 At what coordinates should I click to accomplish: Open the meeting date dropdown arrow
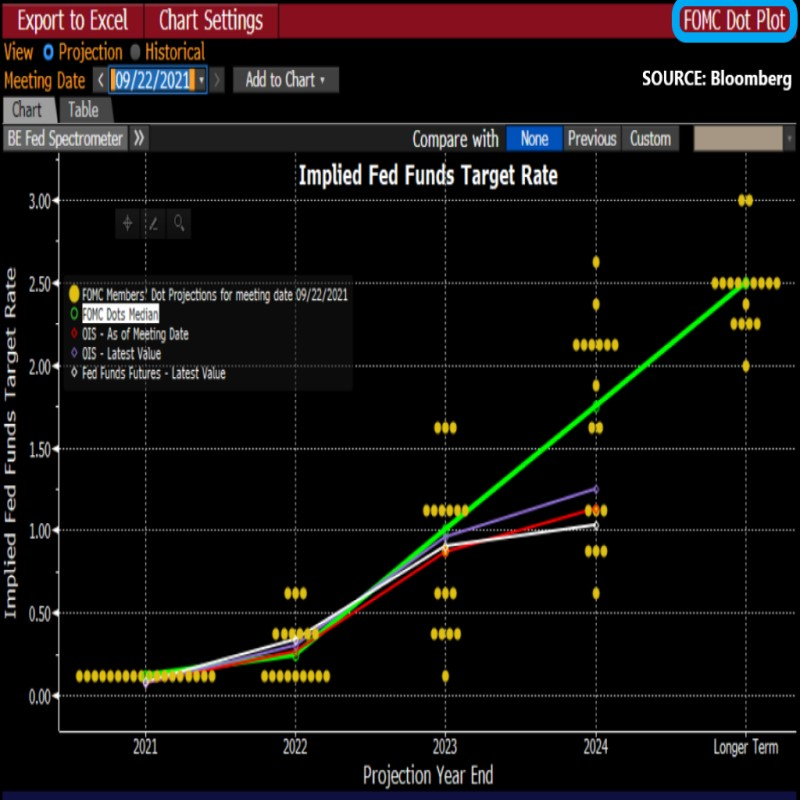[x=202, y=80]
